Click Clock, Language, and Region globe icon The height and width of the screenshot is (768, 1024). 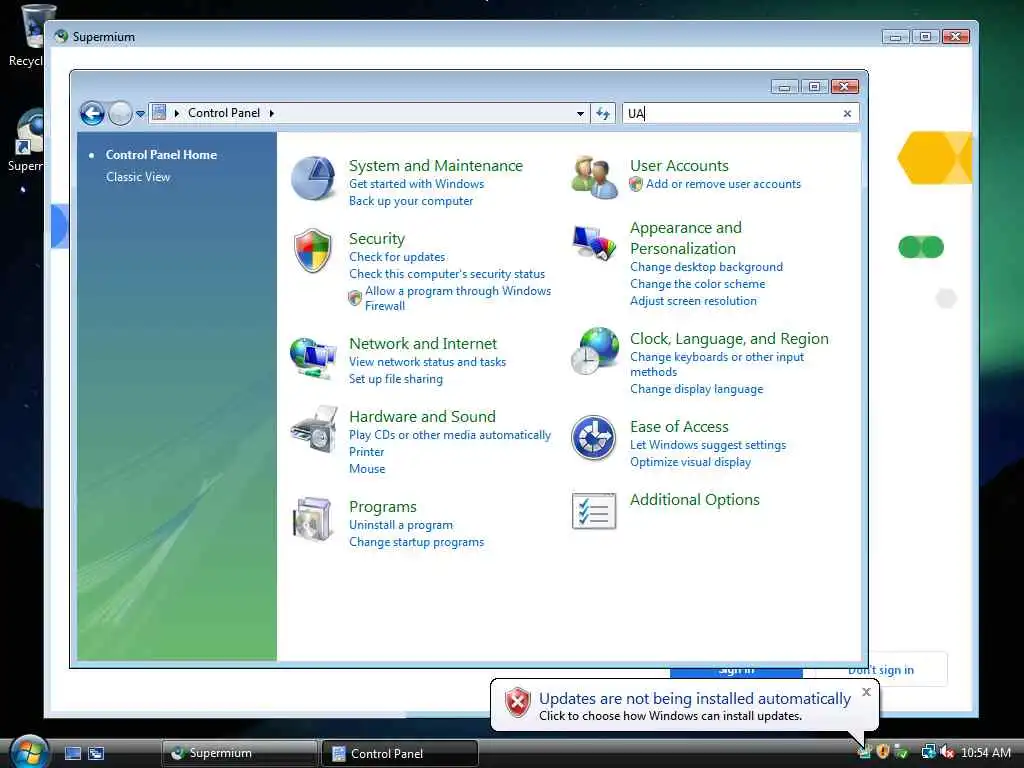pos(594,351)
